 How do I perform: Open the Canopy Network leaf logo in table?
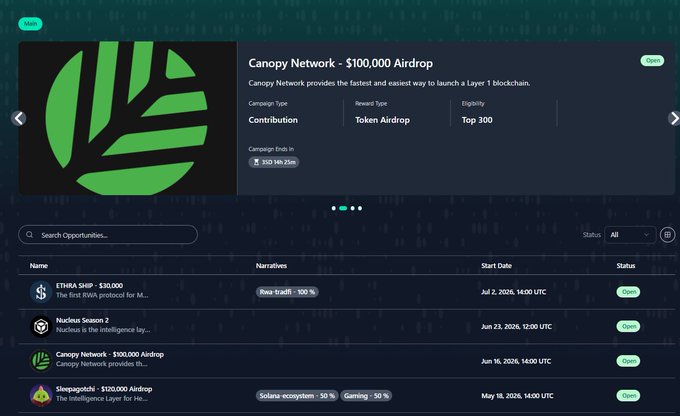[x=41, y=361]
